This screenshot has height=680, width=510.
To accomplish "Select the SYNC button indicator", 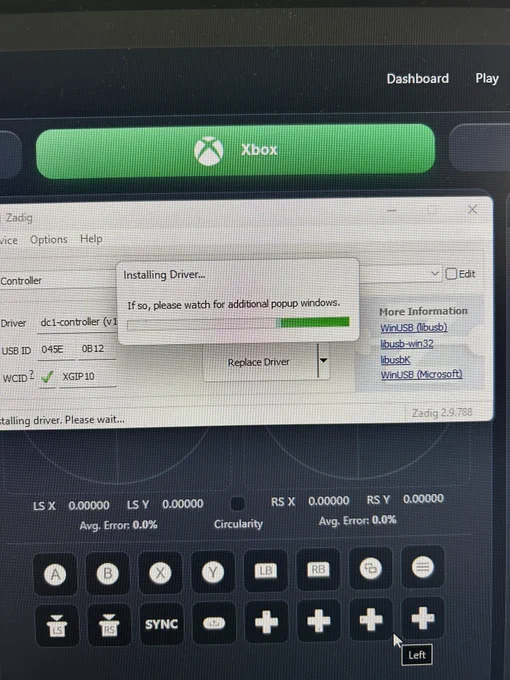I will [161, 624].
